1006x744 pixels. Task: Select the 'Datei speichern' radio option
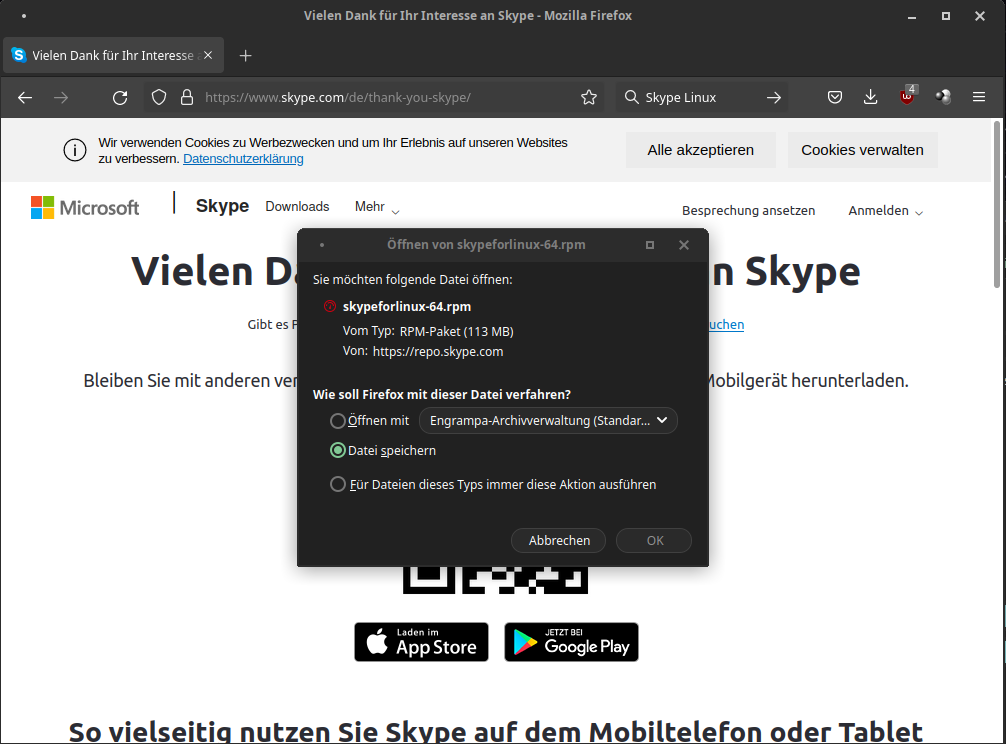point(338,450)
